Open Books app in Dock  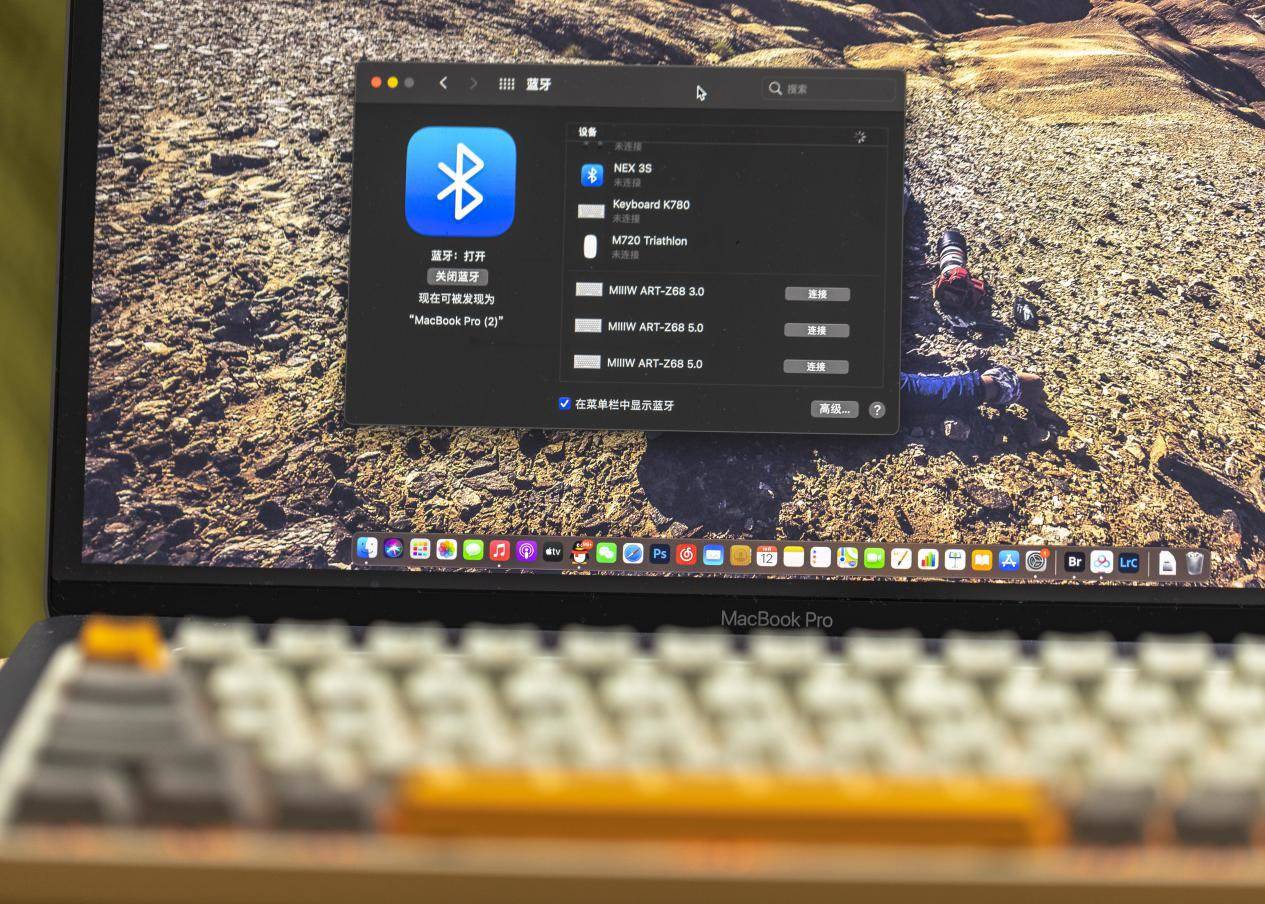pos(982,560)
